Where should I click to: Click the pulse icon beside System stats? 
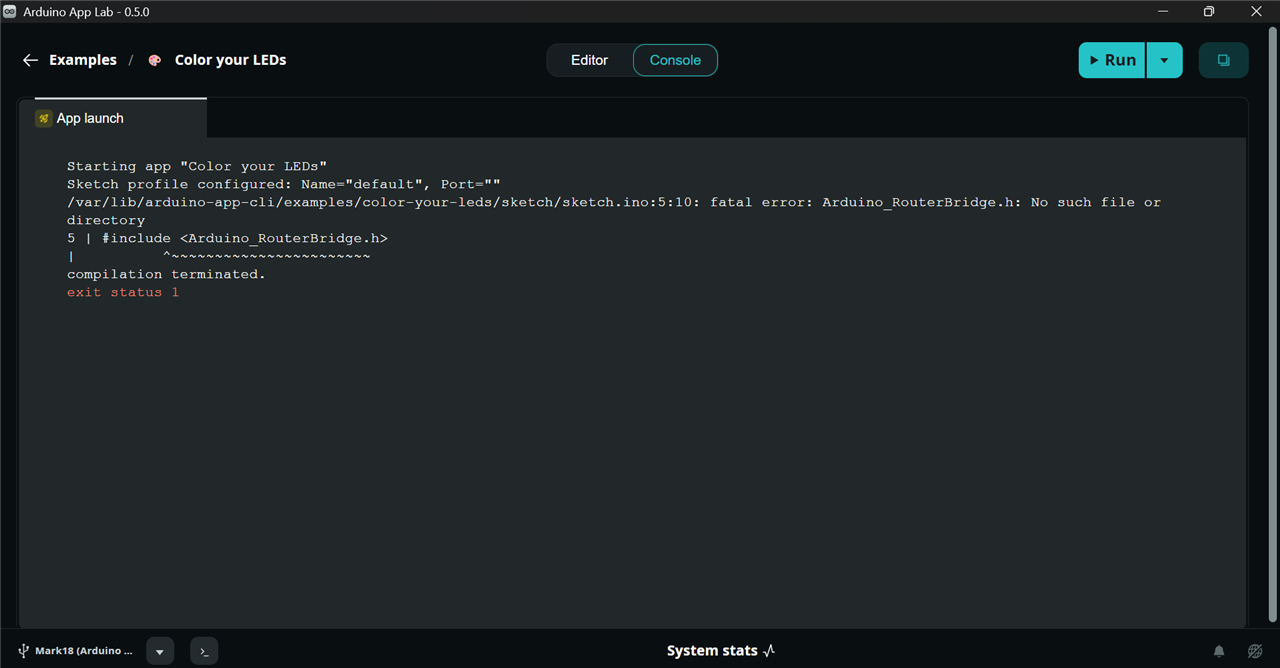coord(769,651)
